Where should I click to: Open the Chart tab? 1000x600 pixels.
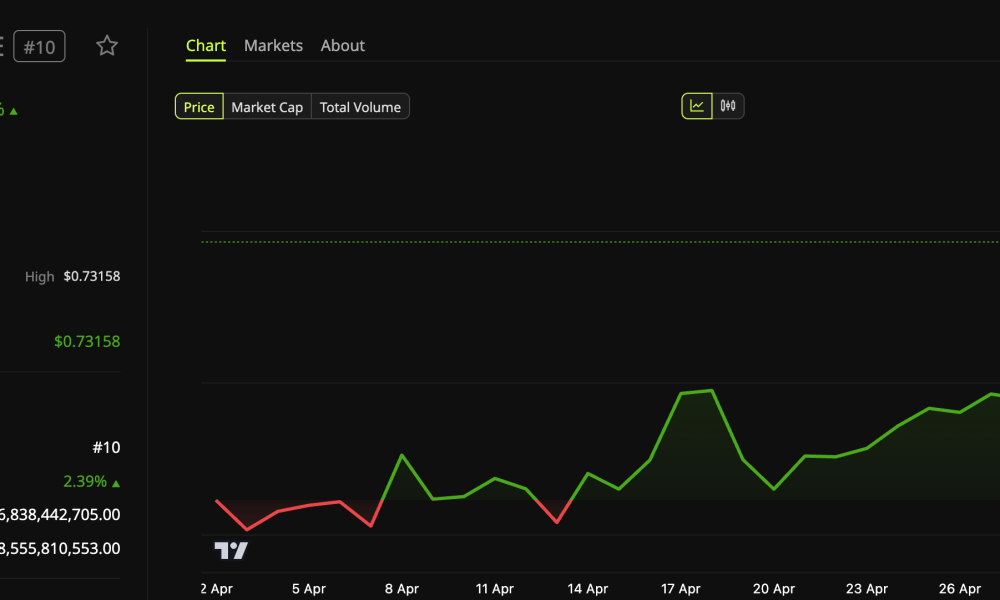[205, 46]
